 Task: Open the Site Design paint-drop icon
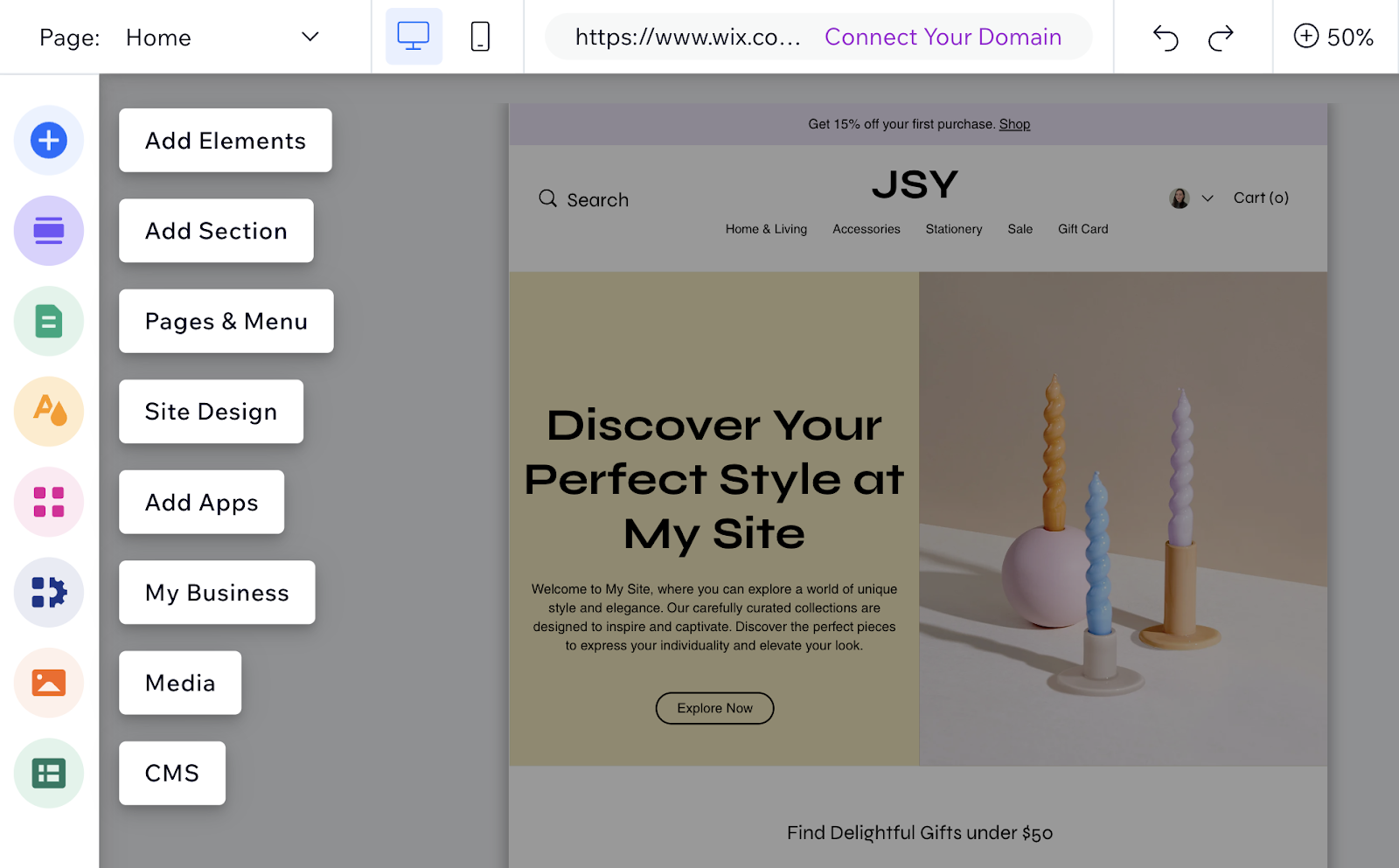pyautogui.click(x=49, y=412)
